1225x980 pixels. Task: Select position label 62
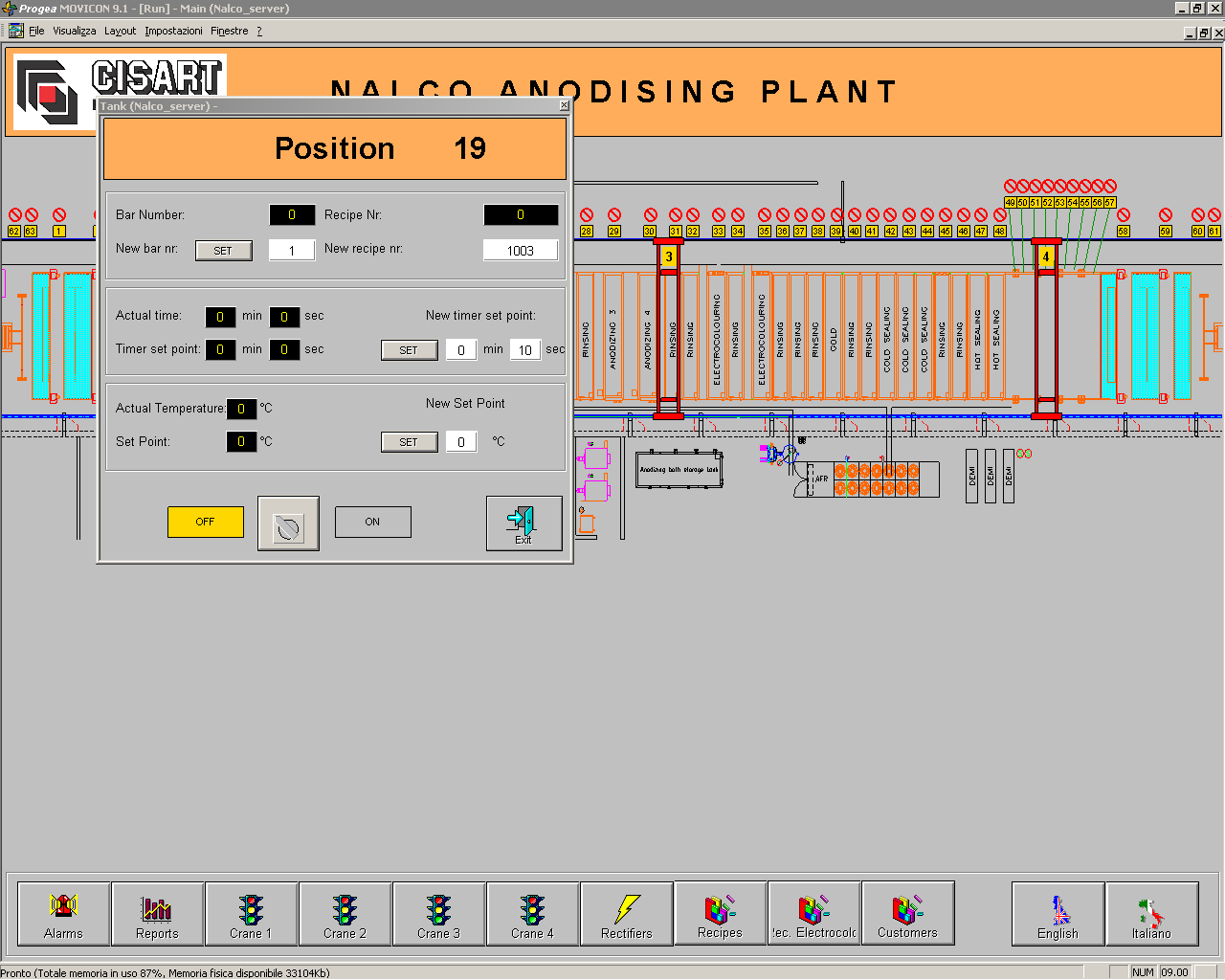(x=14, y=232)
